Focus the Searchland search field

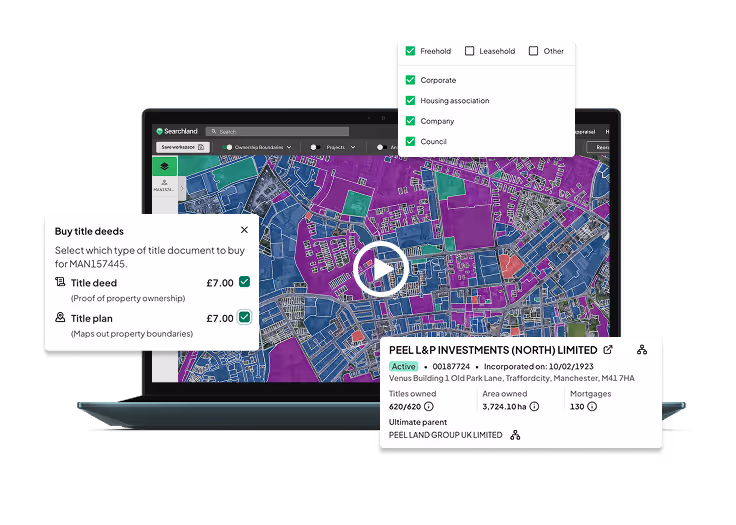pyautogui.click(x=278, y=131)
